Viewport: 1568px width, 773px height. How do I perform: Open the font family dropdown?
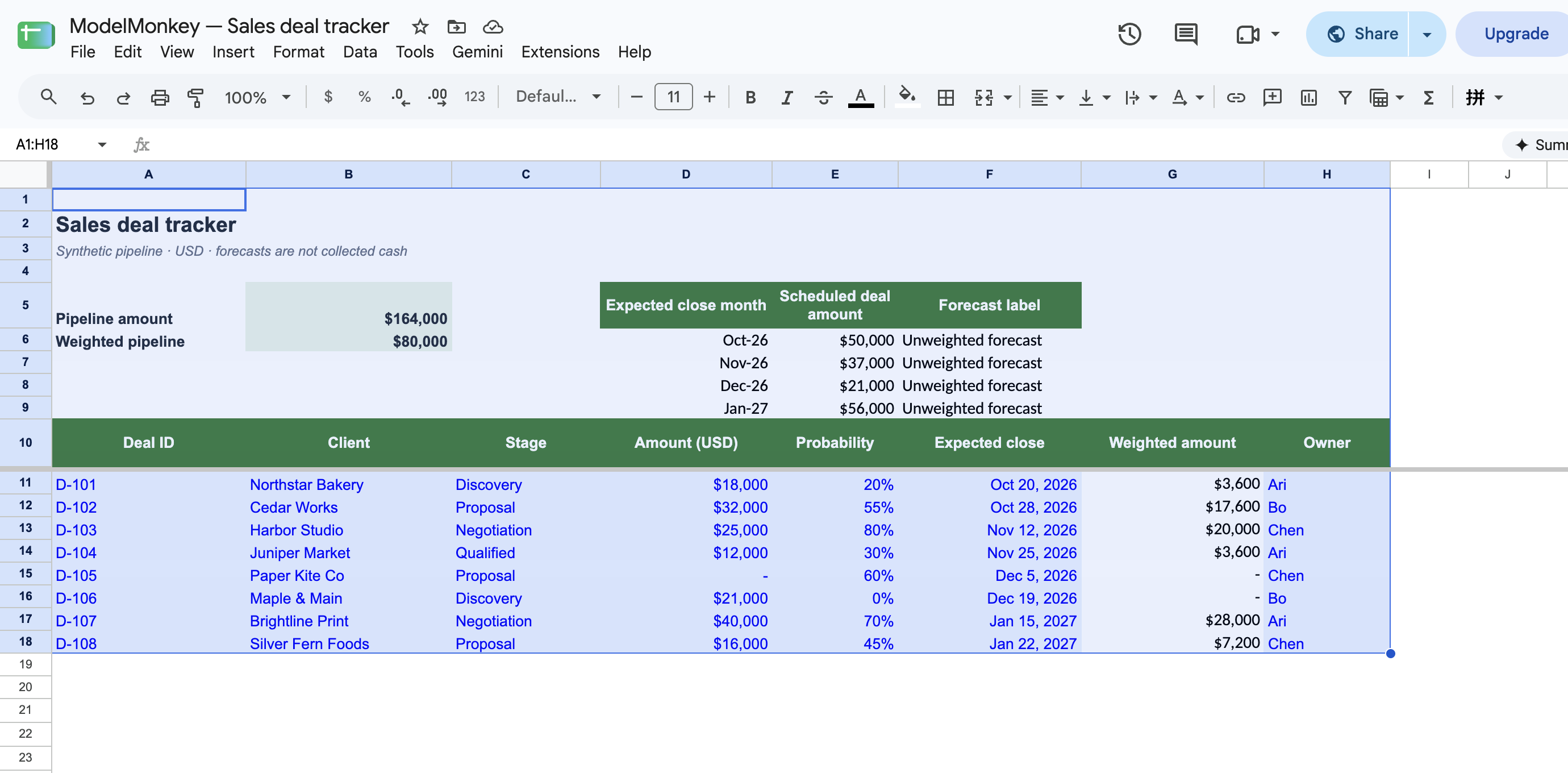[x=558, y=97]
